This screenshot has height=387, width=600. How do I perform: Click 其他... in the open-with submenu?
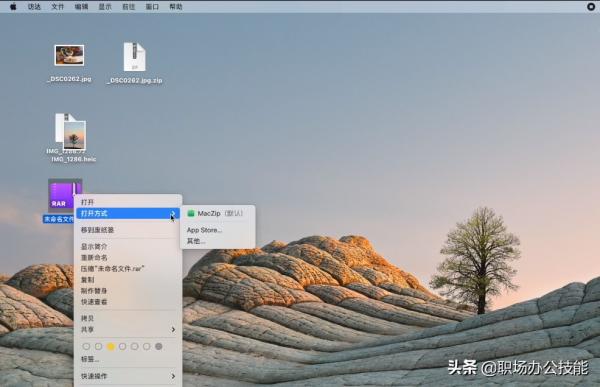tap(196, 241)
